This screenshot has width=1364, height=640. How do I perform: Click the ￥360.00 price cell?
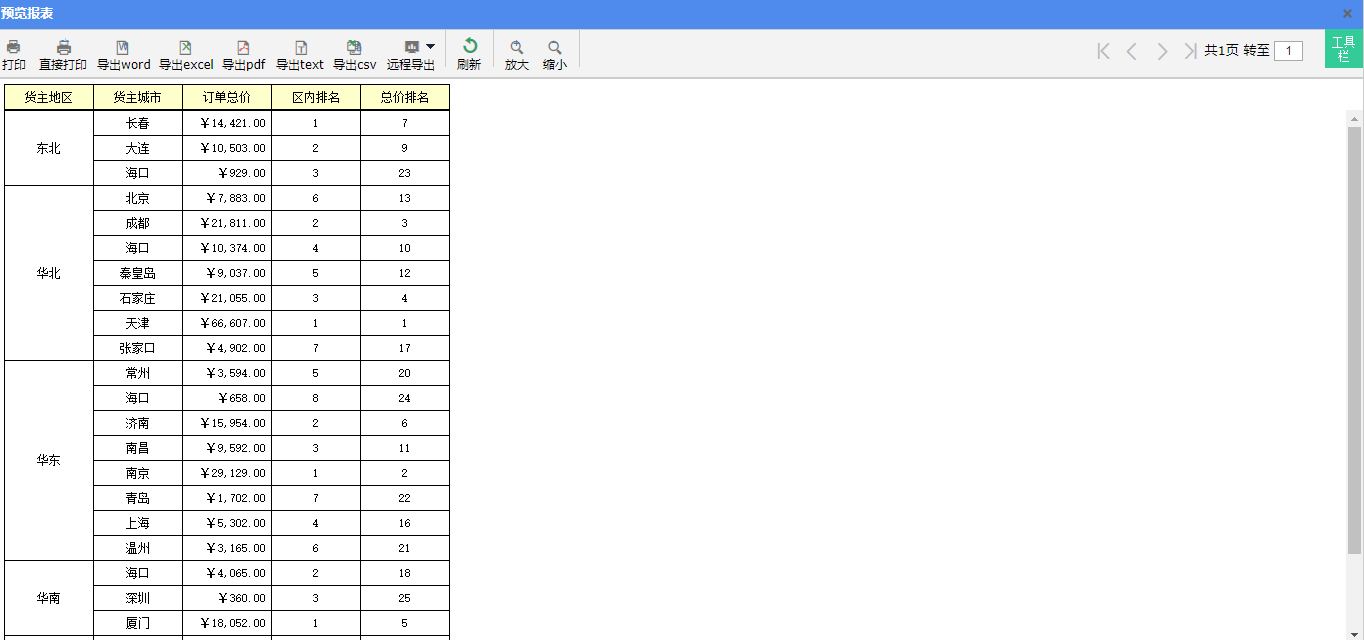pos(227,598)
